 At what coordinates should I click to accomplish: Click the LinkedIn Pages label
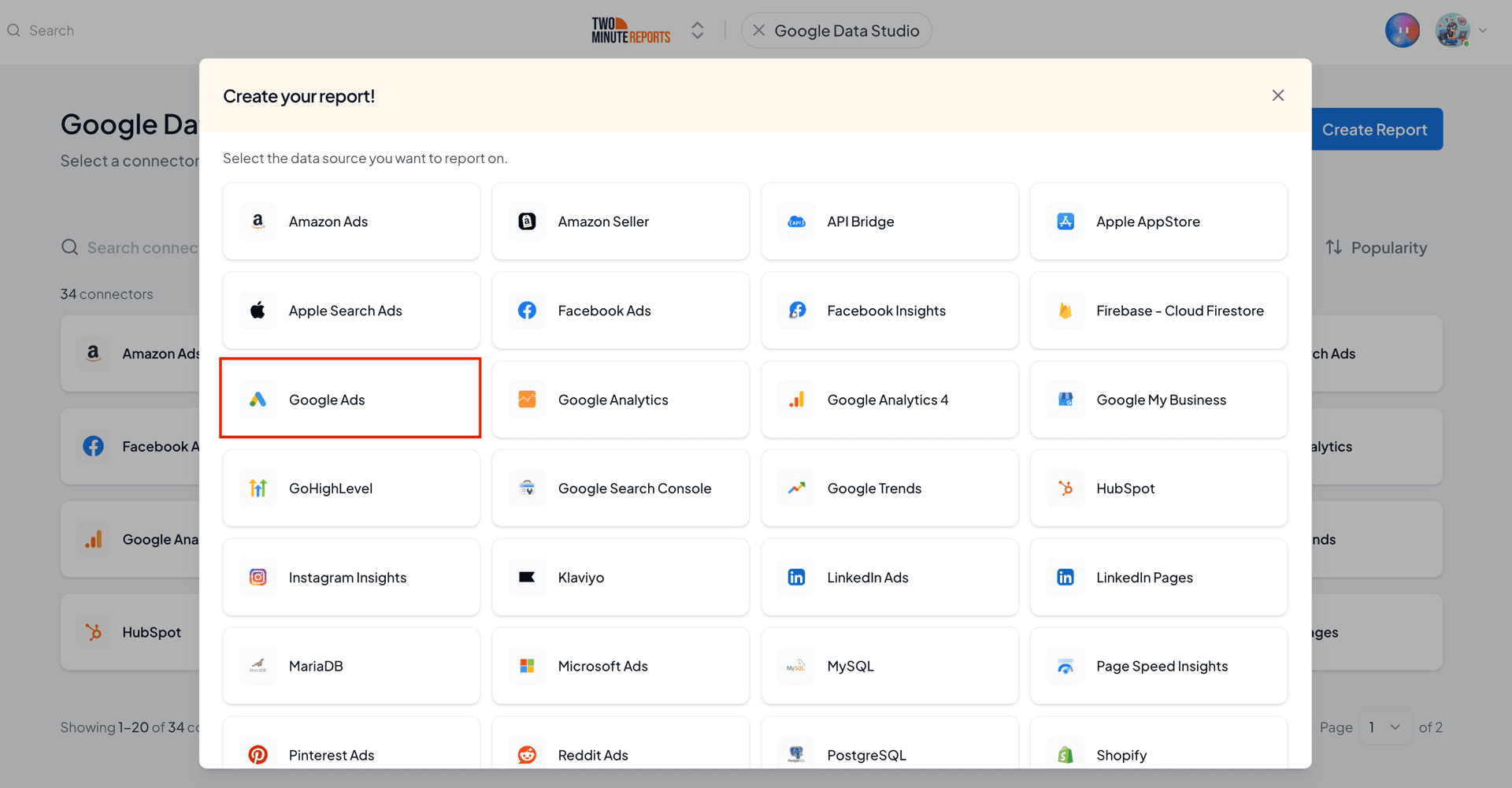coord(1145,578)
